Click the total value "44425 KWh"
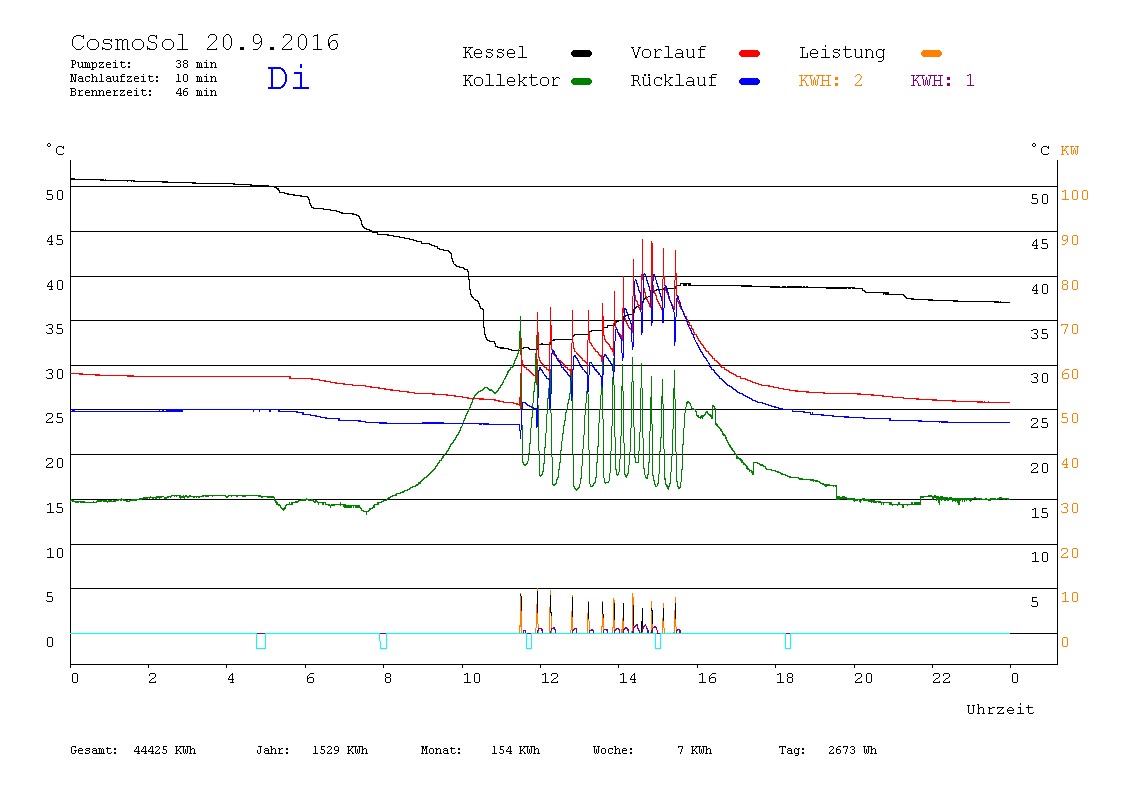The image size is (1148, 812). [x=165, y=750]
